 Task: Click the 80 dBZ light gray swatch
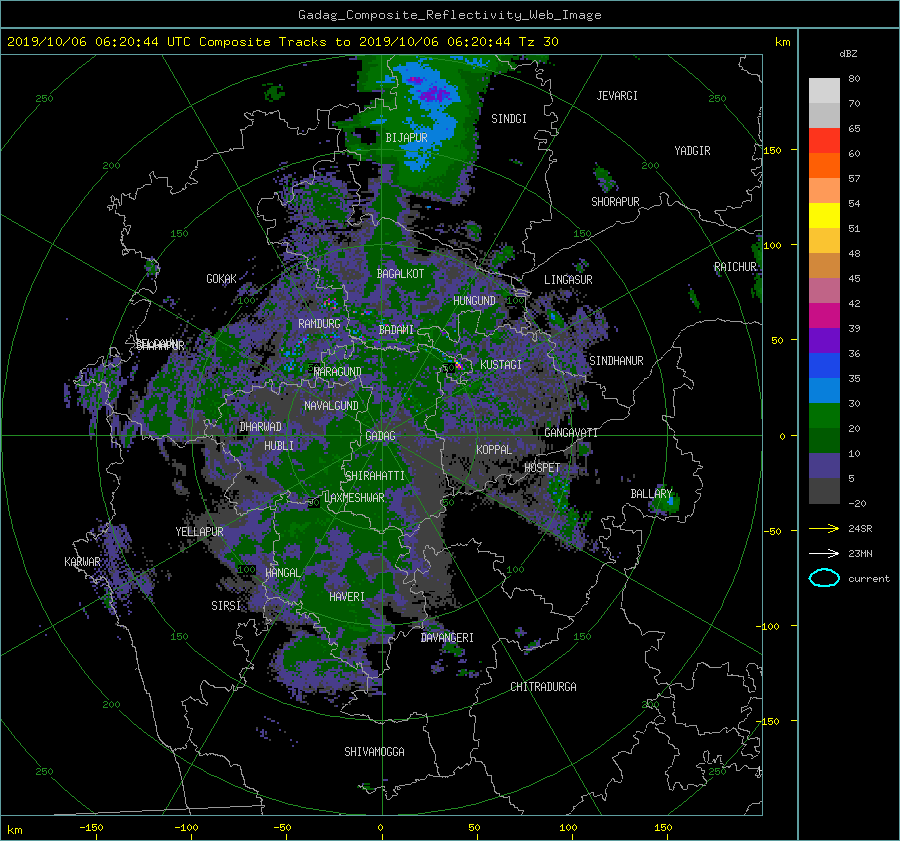(x=824, y=90)
